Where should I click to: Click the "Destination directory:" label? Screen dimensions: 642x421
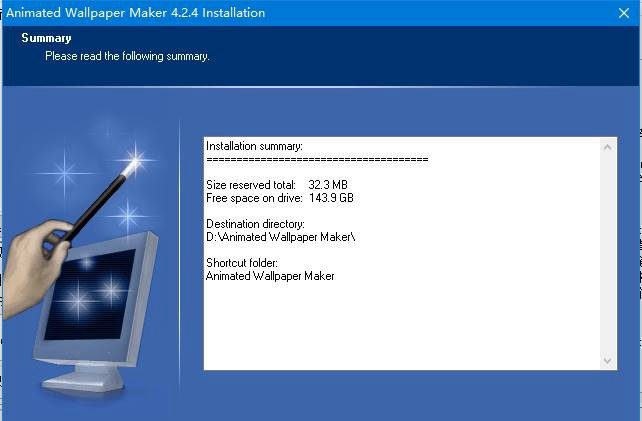pos(255,224)
